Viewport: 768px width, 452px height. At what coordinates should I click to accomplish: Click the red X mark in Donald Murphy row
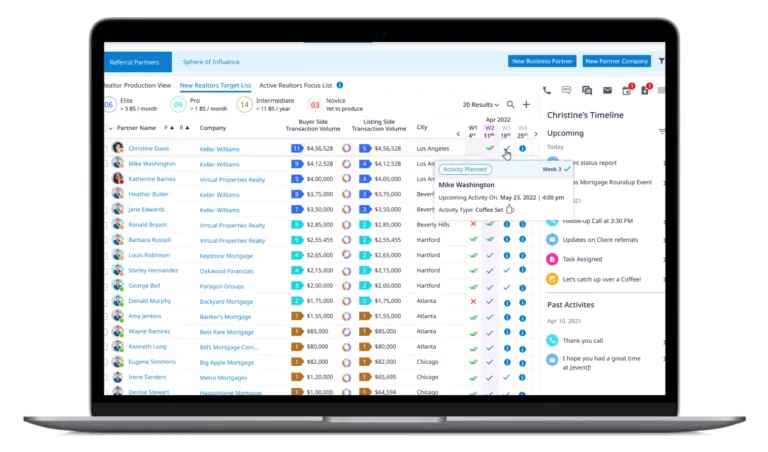[x=473, y=301]
